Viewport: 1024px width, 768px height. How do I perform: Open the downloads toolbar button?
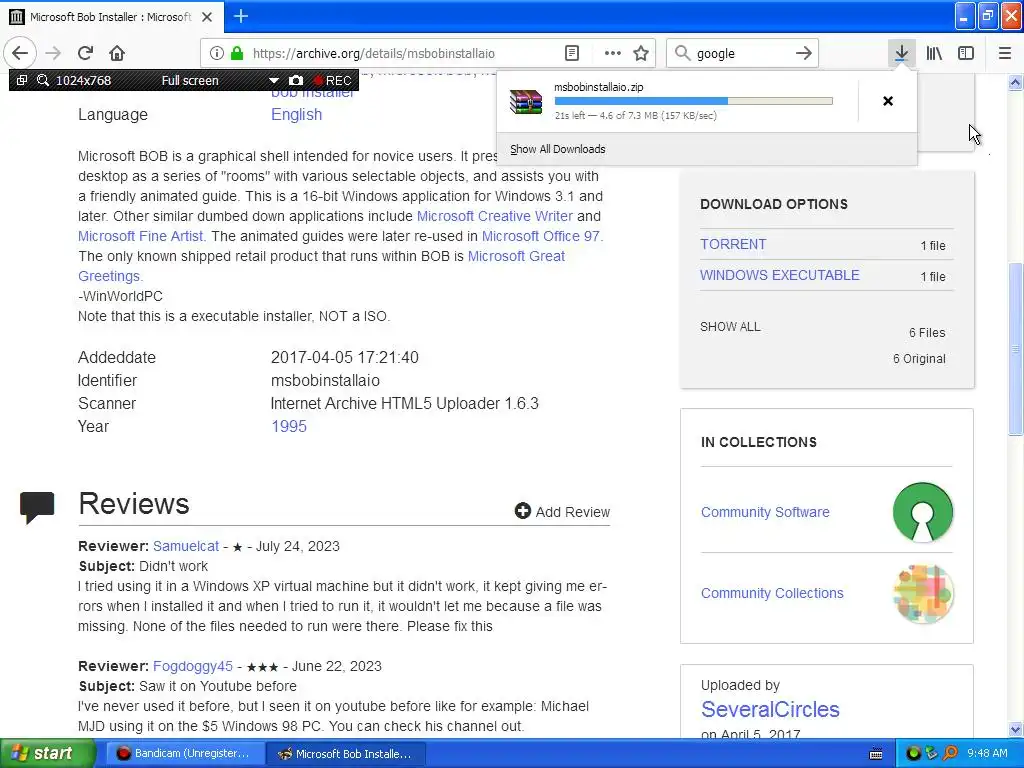[x=901, y=53]
